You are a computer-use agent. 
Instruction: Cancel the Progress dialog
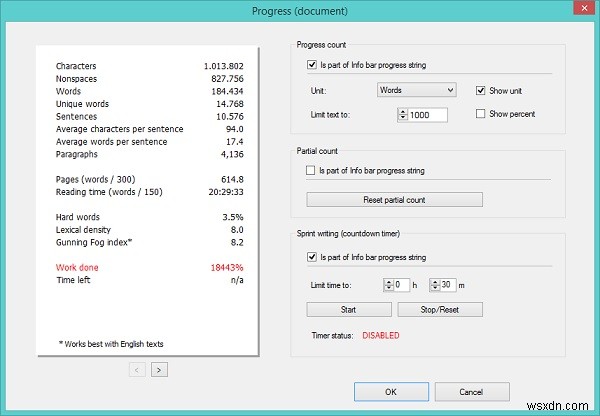tap(472, 392)
